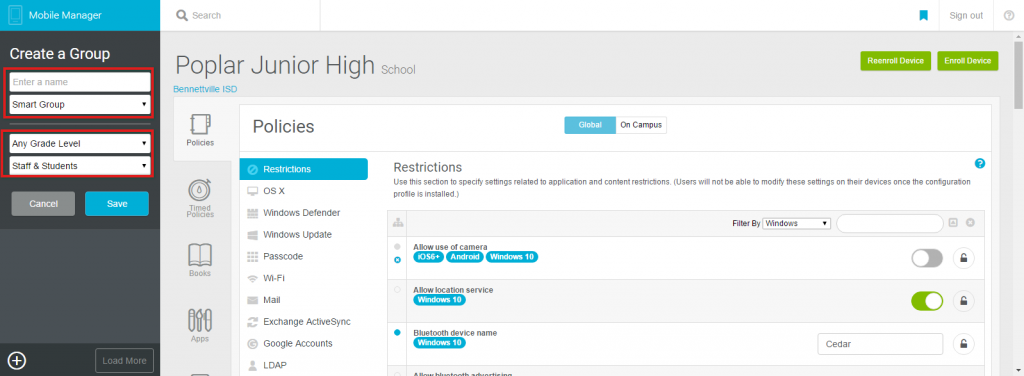This screenshot has width=1024, height=376.
Task: Click the Save button
Action: [117, 204]
